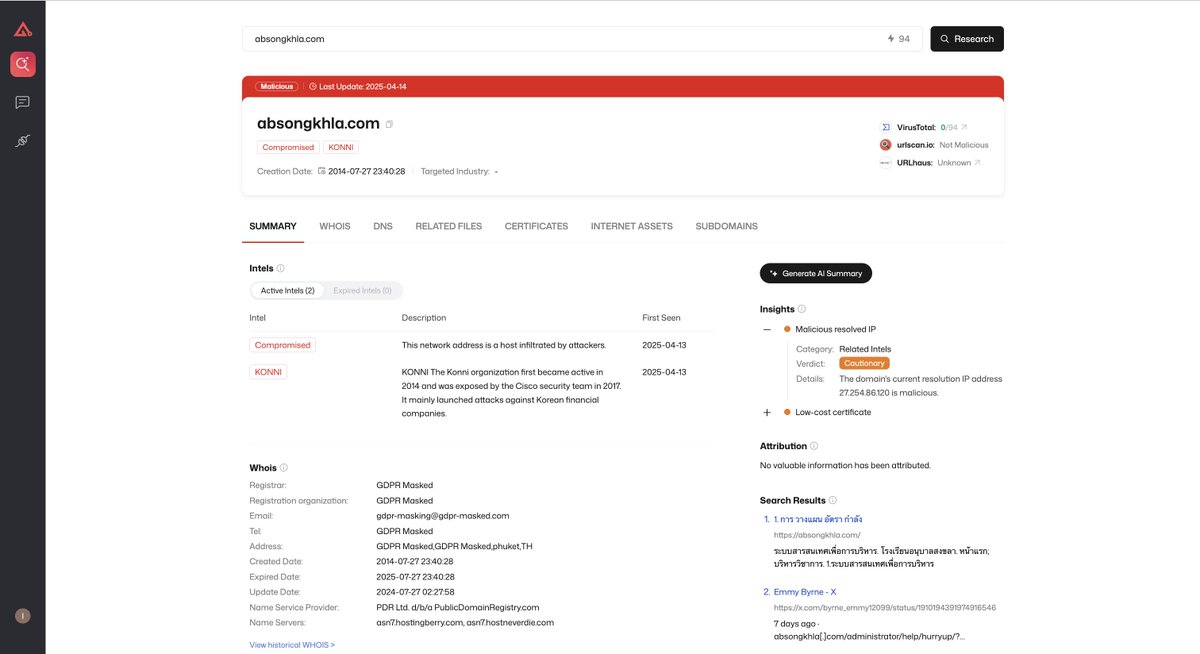Click the Email value gdpr-masking@gdpr-masked.com

pos(443,516)
